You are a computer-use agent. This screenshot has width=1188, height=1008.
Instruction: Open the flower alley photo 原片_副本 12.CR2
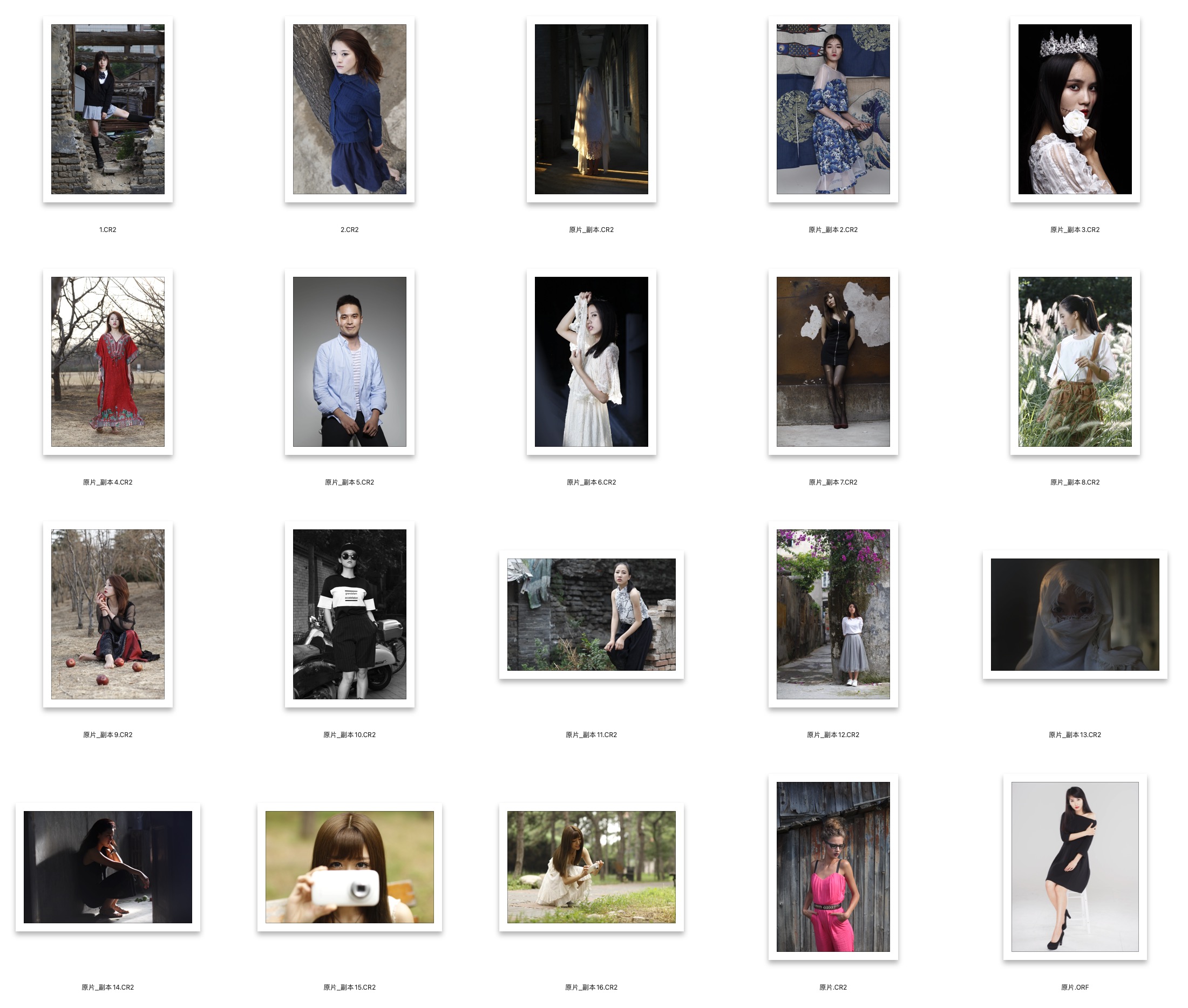click(x=832, y=614)
